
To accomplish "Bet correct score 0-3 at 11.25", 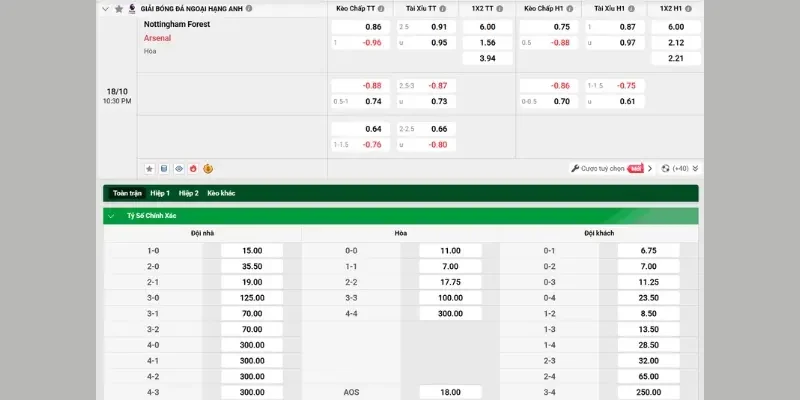I will click(x=648, y=282).
